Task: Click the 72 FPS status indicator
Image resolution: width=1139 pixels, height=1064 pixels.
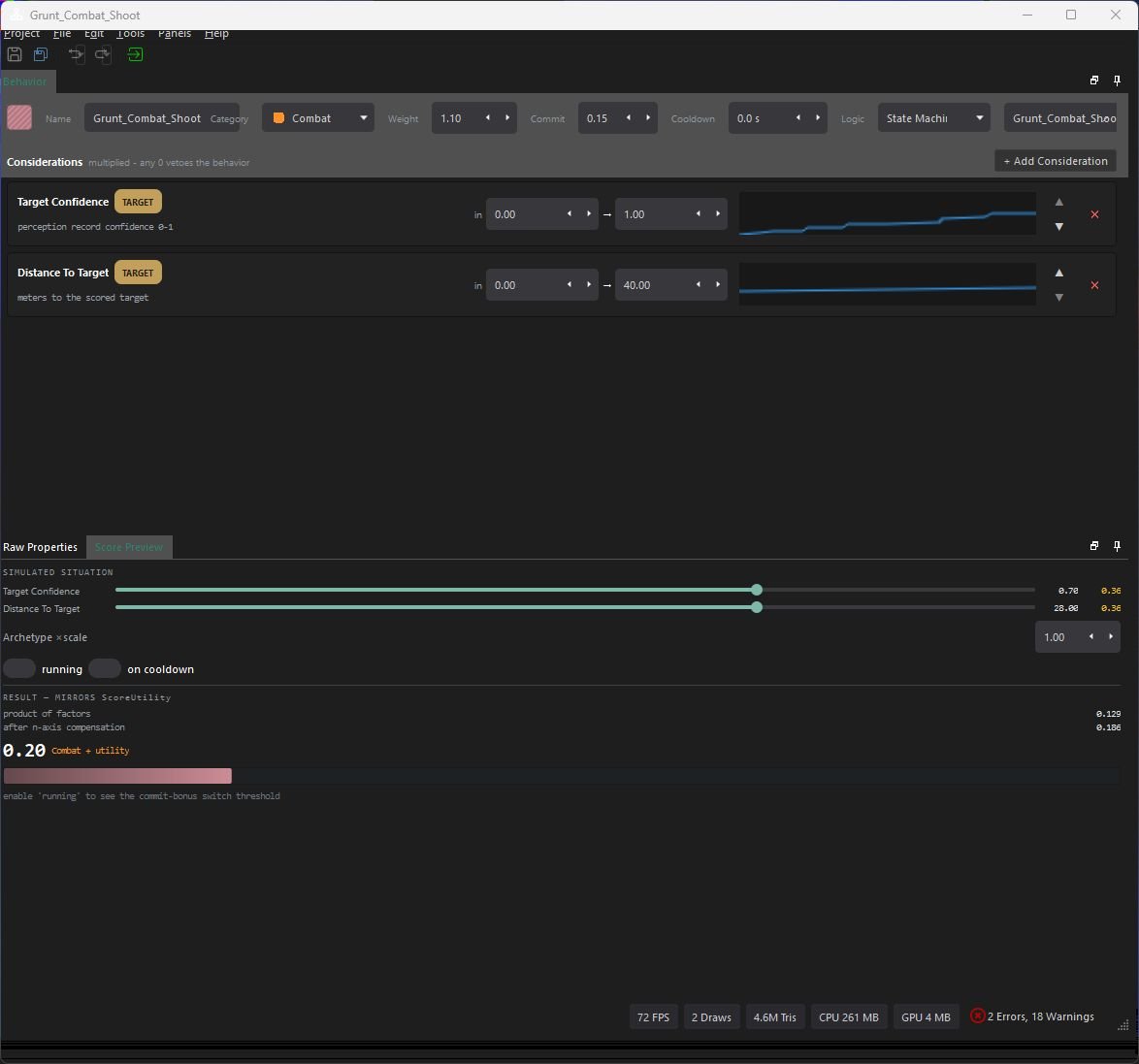Action: tap(653, 1016)
